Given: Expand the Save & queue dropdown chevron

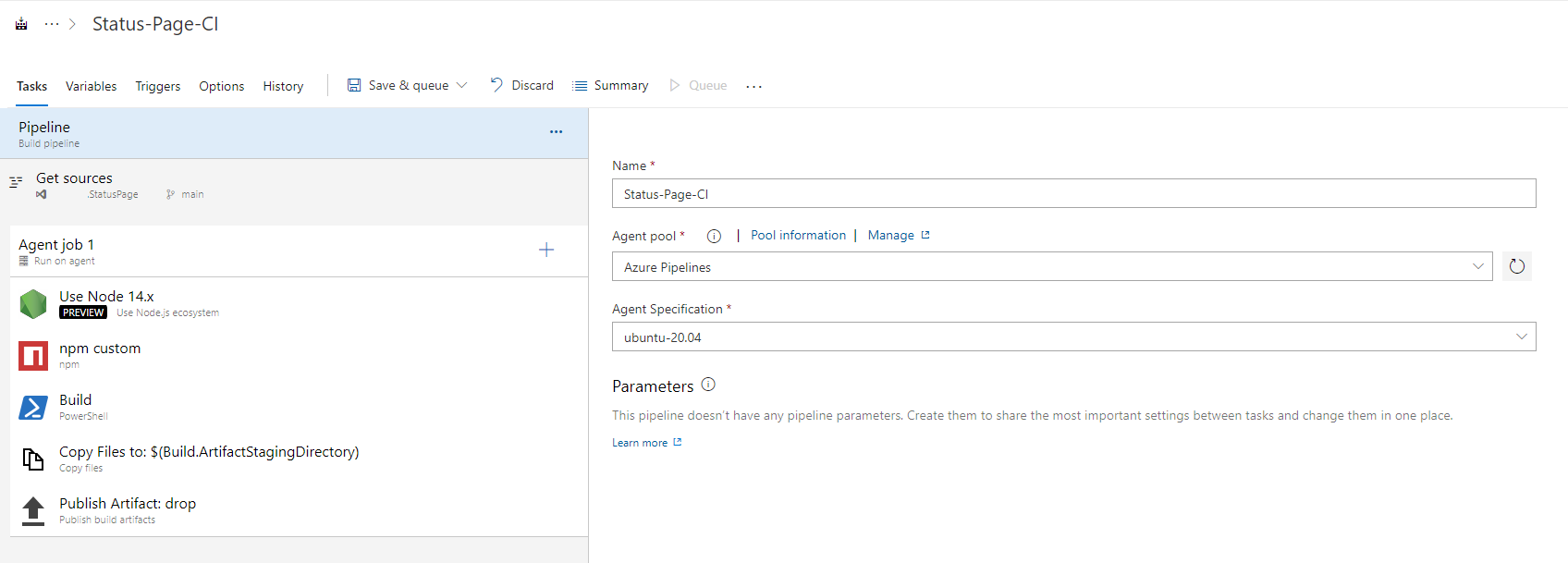Looking at the screenshot, I should (x=462, y=85).
